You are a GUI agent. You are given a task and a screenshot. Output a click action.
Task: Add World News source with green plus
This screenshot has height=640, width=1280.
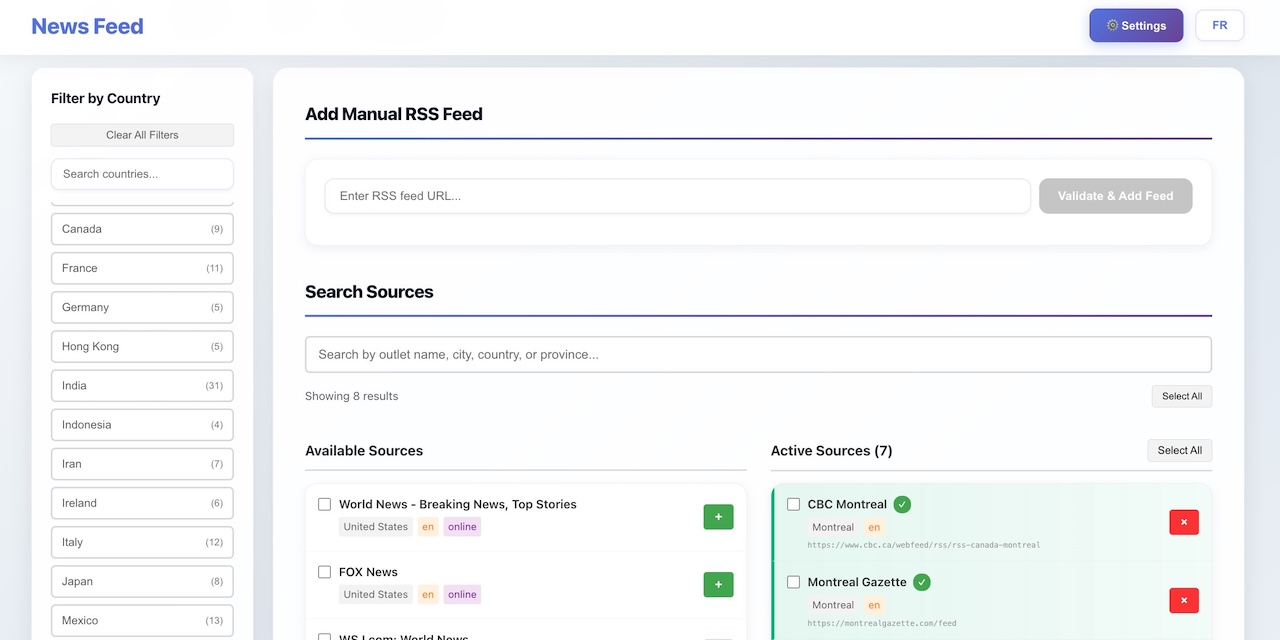718,517
